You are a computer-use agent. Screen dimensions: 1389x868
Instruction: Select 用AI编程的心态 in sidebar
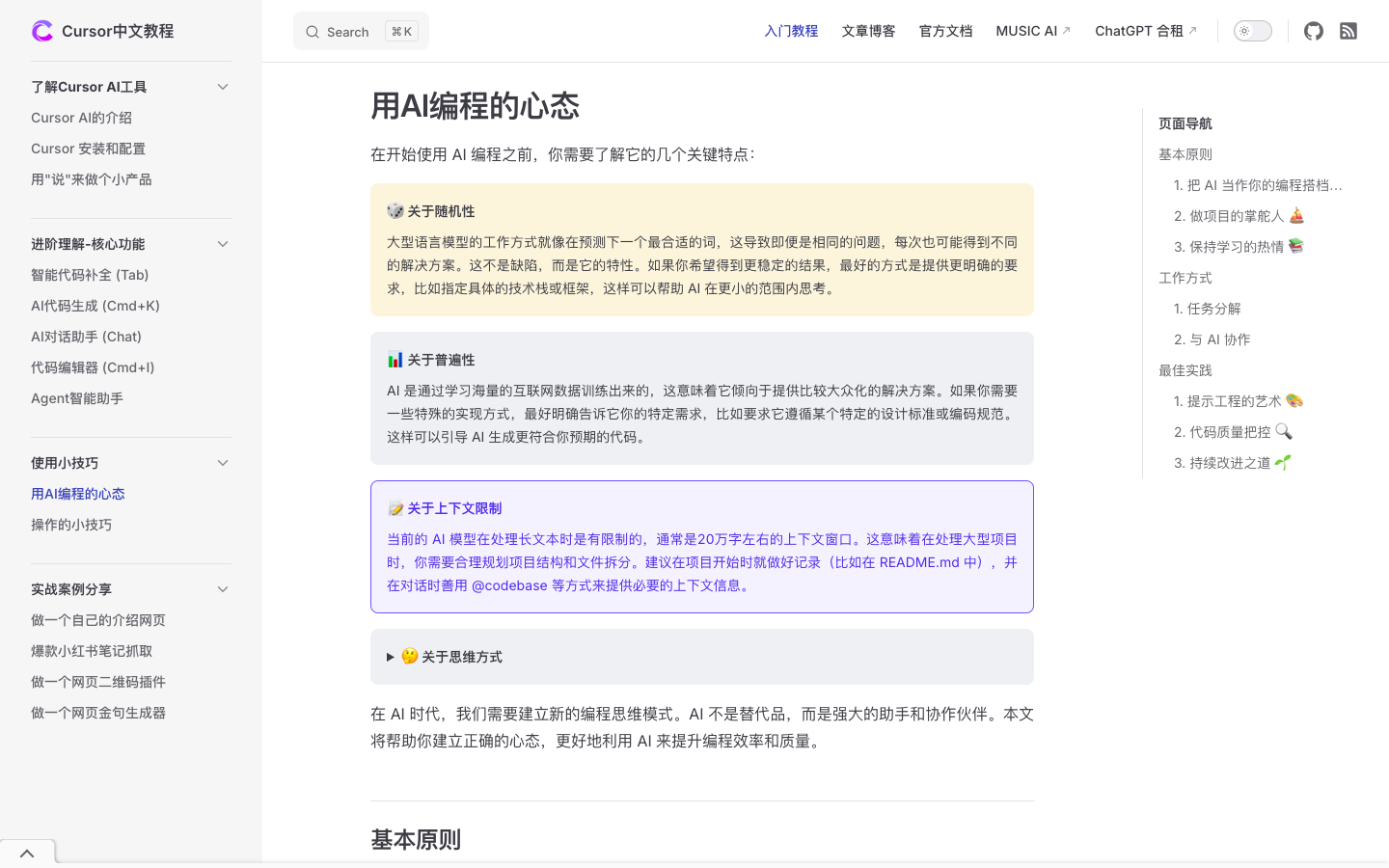(x=78, y=494)
